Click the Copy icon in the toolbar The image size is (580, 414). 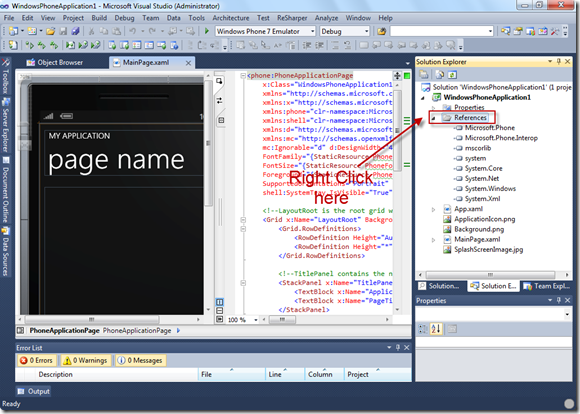pyautogui.click(x=104, y=31)
